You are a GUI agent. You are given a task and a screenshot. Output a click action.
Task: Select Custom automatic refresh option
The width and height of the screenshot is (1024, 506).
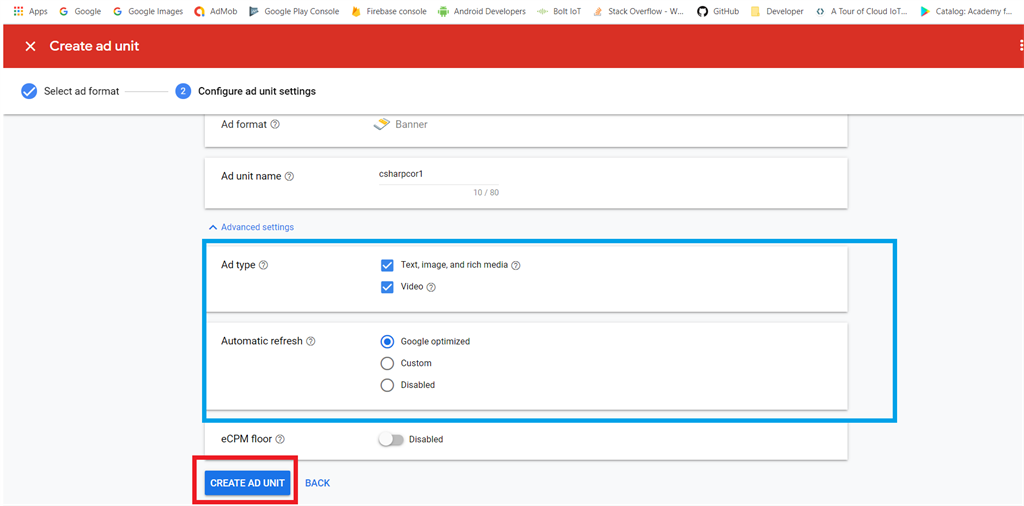pyautogui.click(x=387, y=363)
